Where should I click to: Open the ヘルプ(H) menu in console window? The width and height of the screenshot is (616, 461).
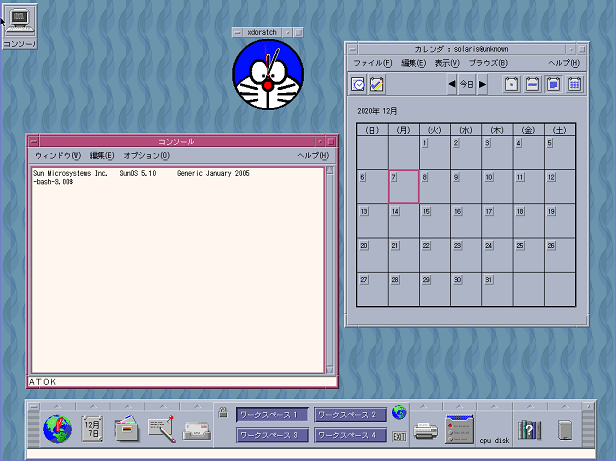pyautogui.click(x=313, y=156)
